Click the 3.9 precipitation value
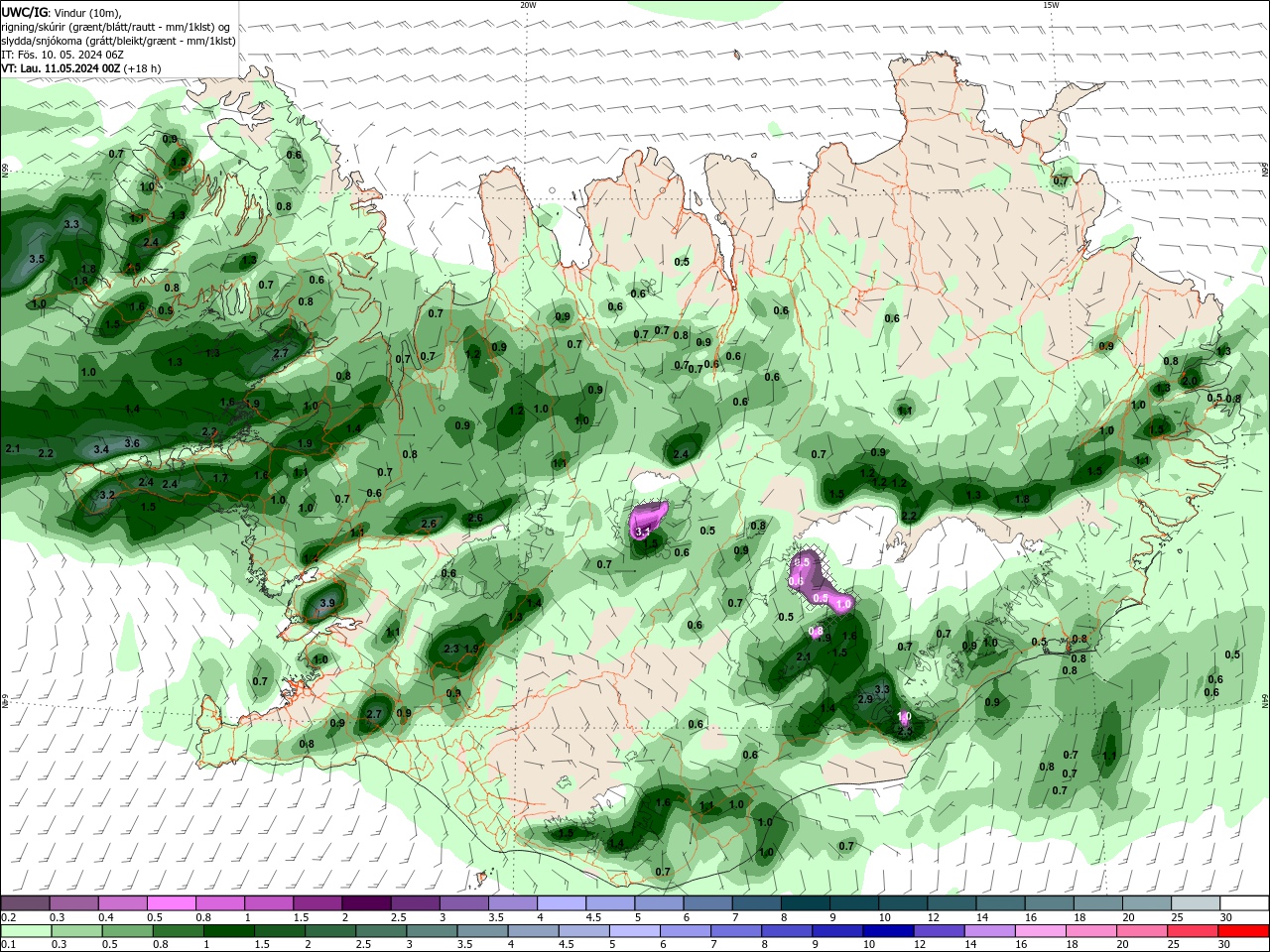This screenshot has height=952, width=1270. pyautogui.click(x=327, y=603)
